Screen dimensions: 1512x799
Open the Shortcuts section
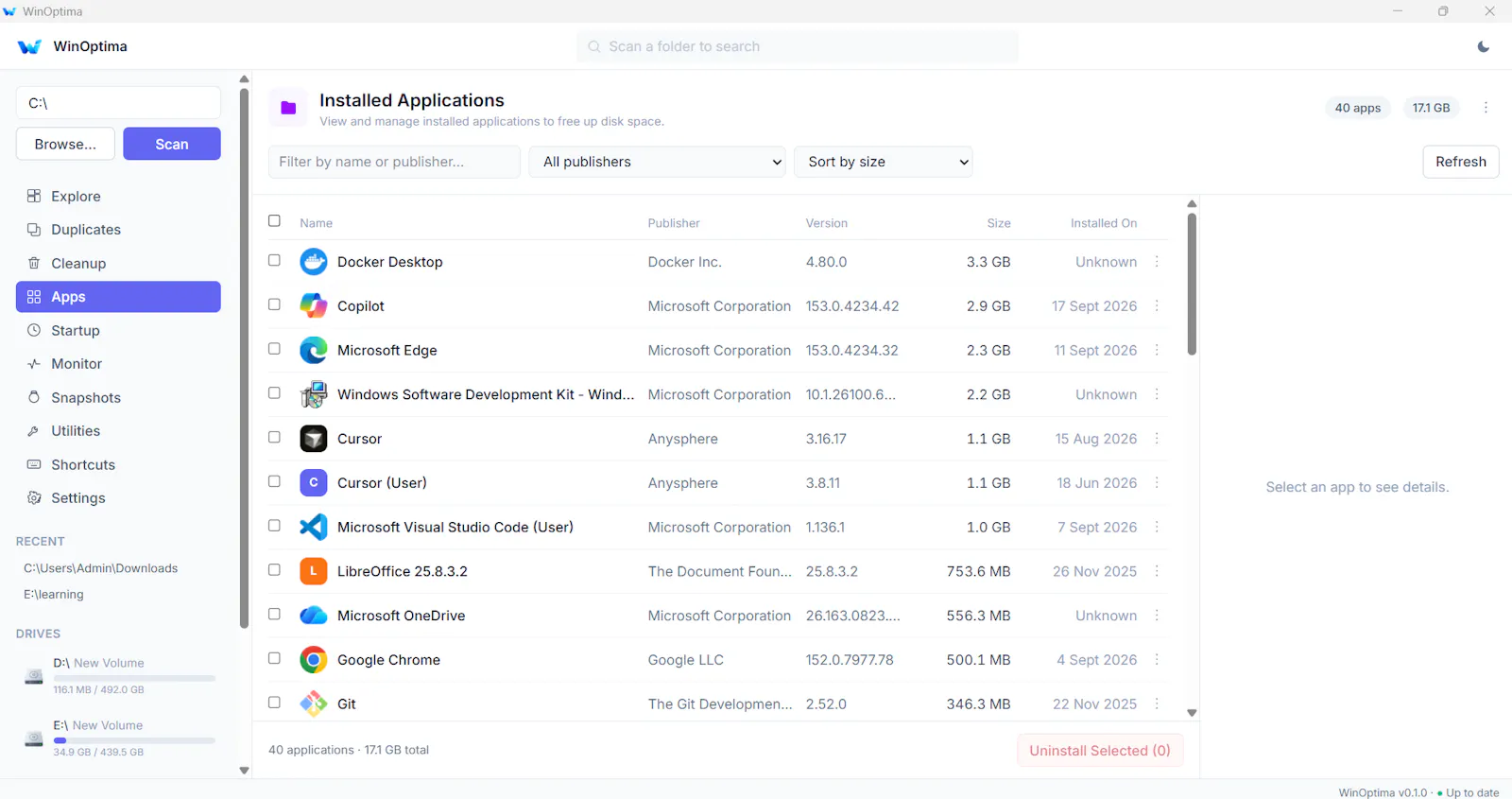point(118,464)
